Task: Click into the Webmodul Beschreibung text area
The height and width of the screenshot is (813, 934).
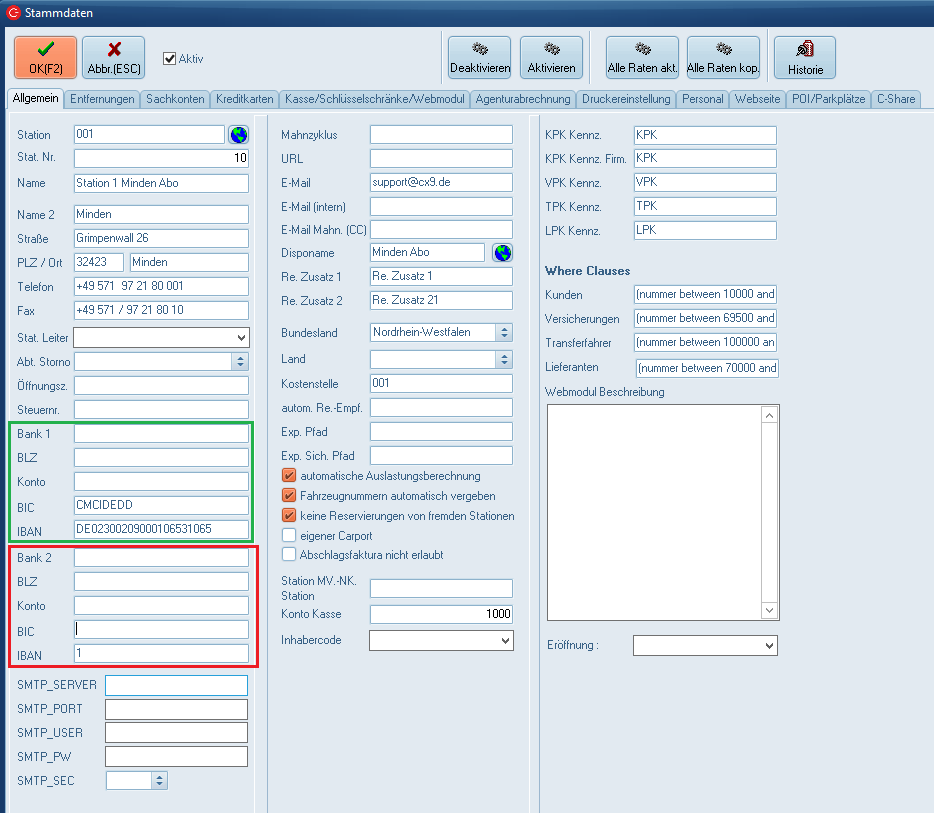Action: (653, 511)
